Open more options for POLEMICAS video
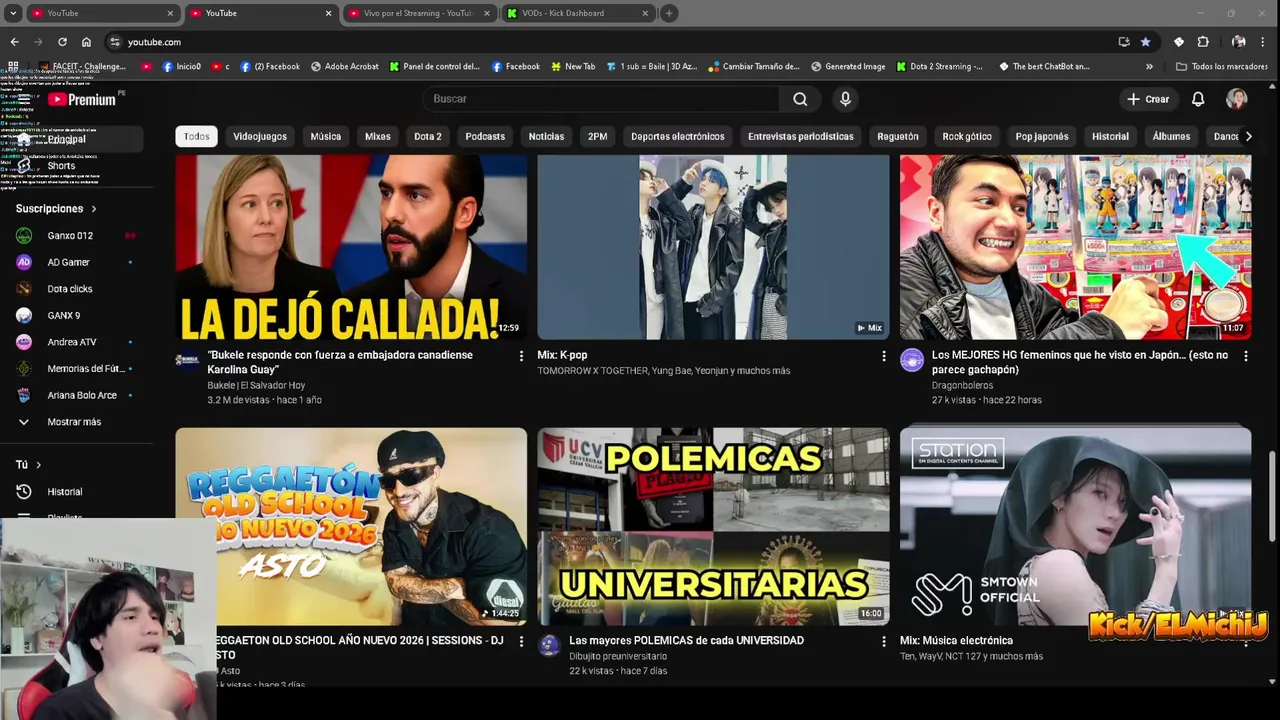Viewport: 1280px width, 720px height. pos(883,641)
